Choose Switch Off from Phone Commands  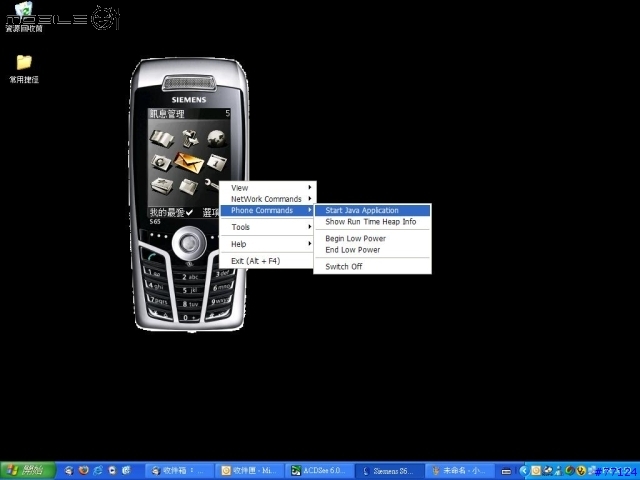[372, 267]
